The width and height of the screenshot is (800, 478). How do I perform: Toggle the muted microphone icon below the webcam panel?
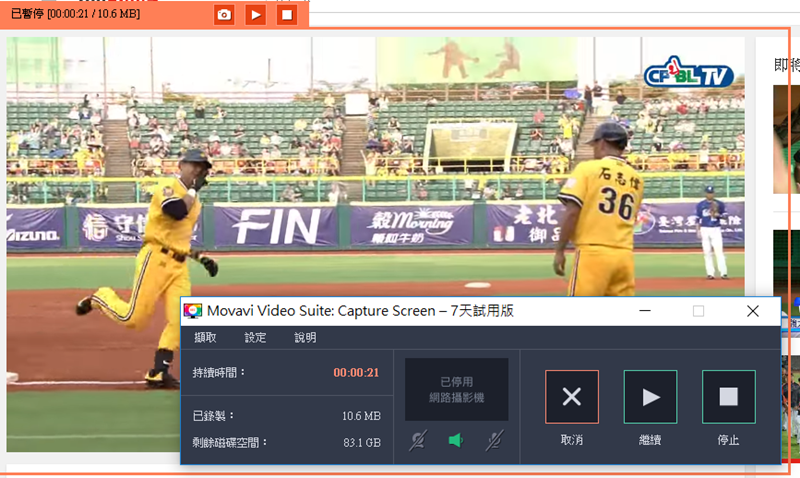pos(418,440)
